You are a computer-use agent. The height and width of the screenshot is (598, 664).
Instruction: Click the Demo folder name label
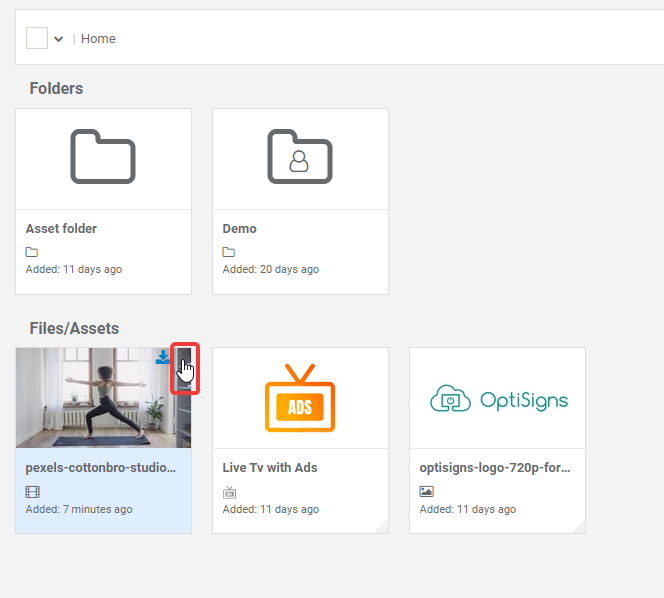[239, 229]
